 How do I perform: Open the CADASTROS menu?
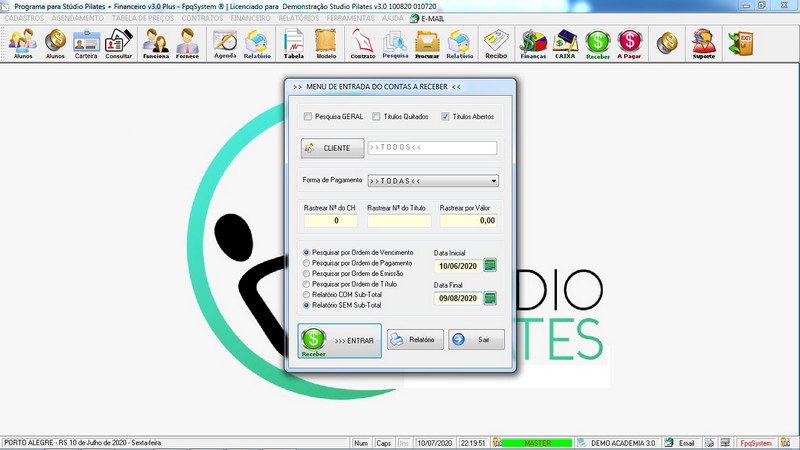[24, 18]
